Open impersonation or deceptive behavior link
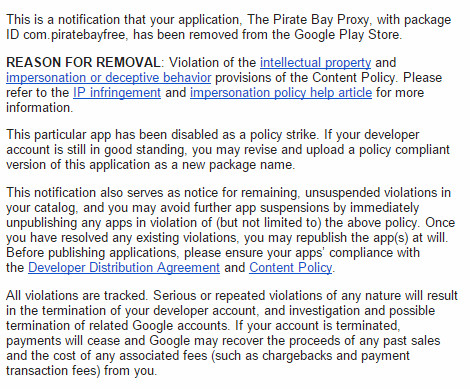This screenshot has width=470, height=389. [109, 78]
